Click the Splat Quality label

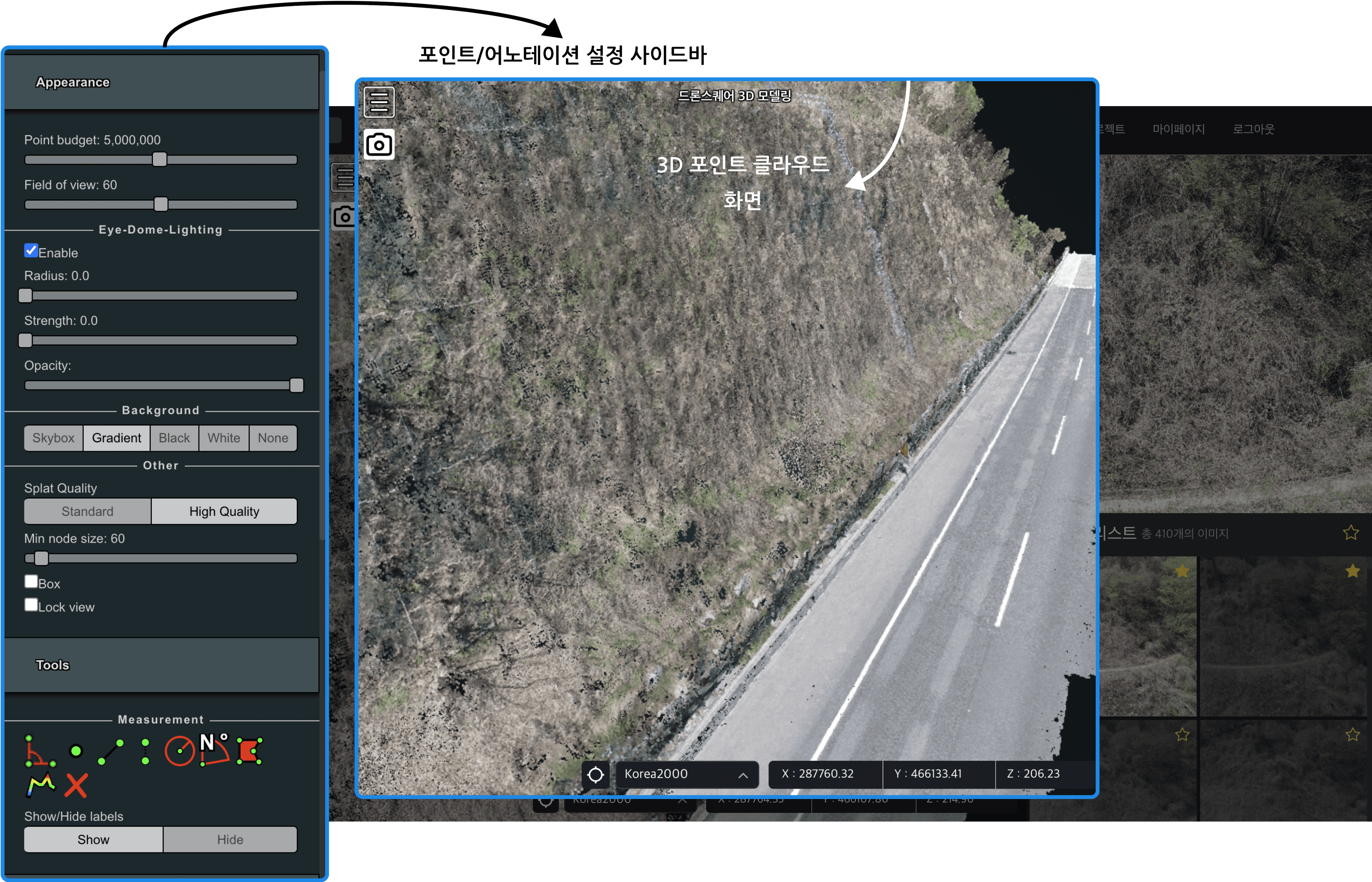60,488
